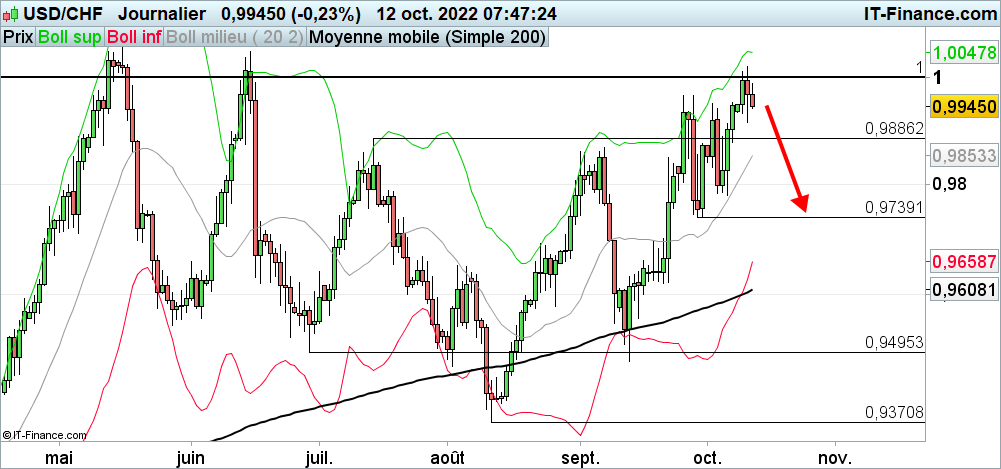Click the 0,97391 horizontal level label
This screenshot has width=1001, height=469.
pos(894,207)
